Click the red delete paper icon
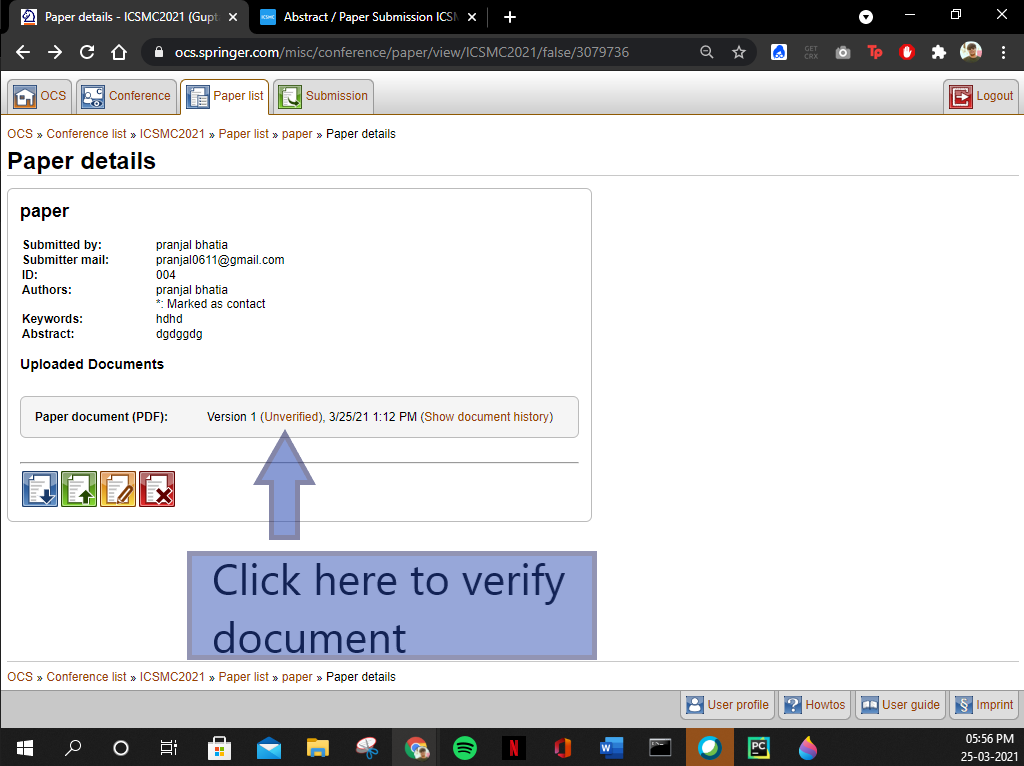 point(157,489)
